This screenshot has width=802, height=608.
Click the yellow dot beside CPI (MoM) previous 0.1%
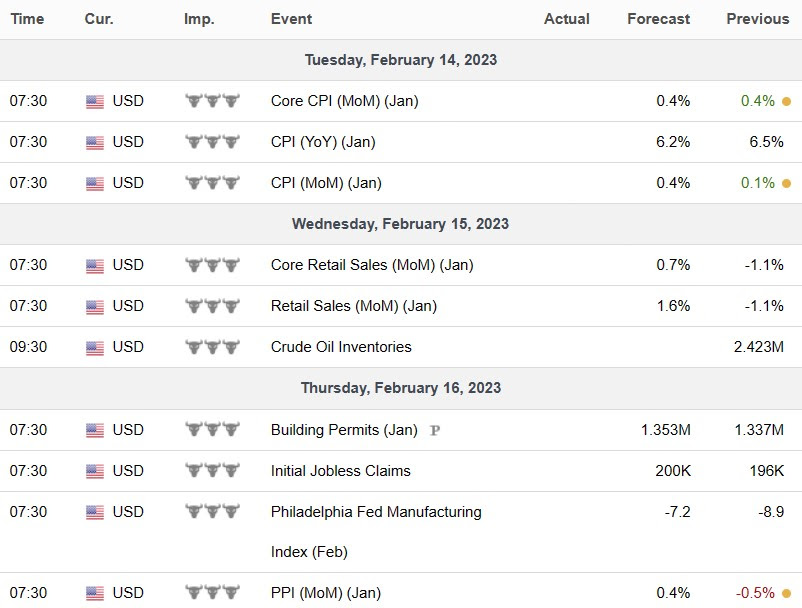pyautogui.click(x=787, y=183)
